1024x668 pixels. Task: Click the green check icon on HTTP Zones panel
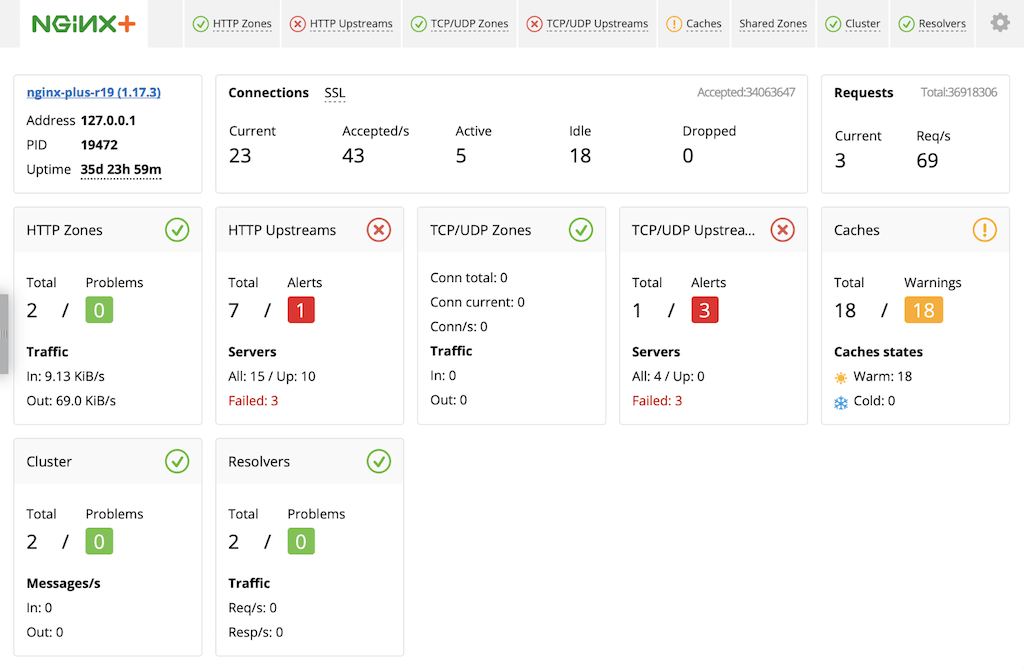[177, 230]
